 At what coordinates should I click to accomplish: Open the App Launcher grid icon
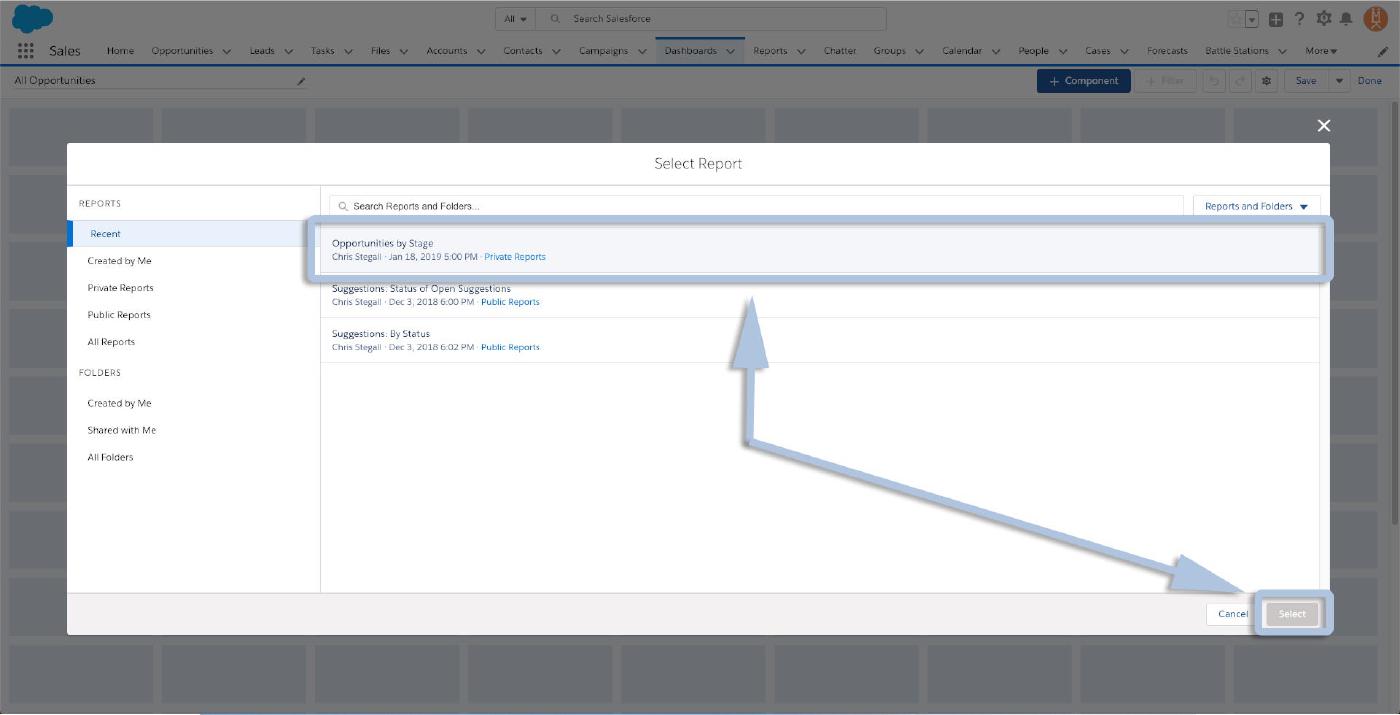[26, 51]
